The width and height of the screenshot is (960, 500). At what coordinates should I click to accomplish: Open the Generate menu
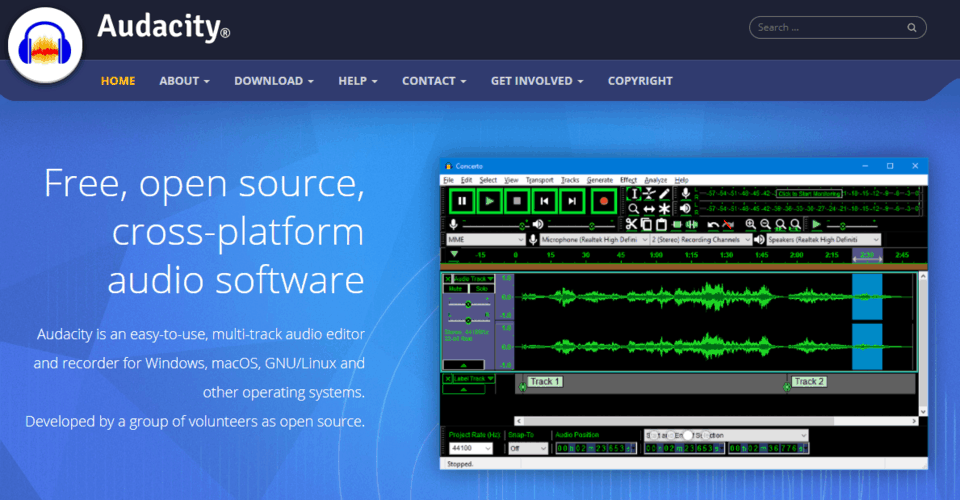600,180
